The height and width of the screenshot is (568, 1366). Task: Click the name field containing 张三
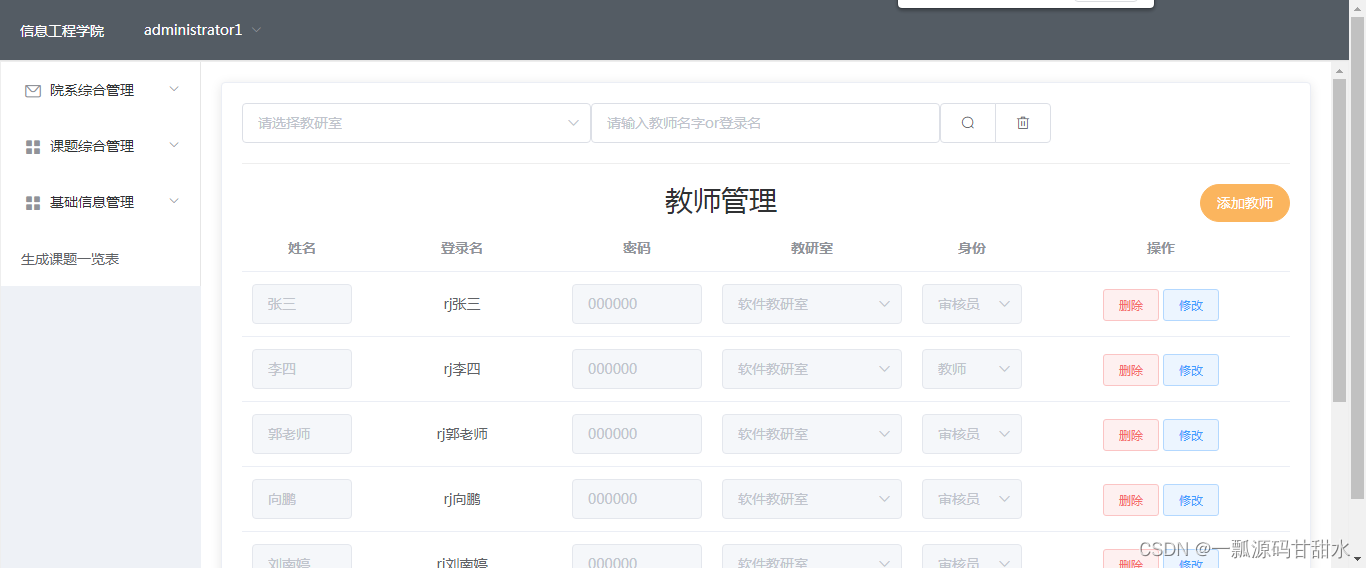click(302, 304)
